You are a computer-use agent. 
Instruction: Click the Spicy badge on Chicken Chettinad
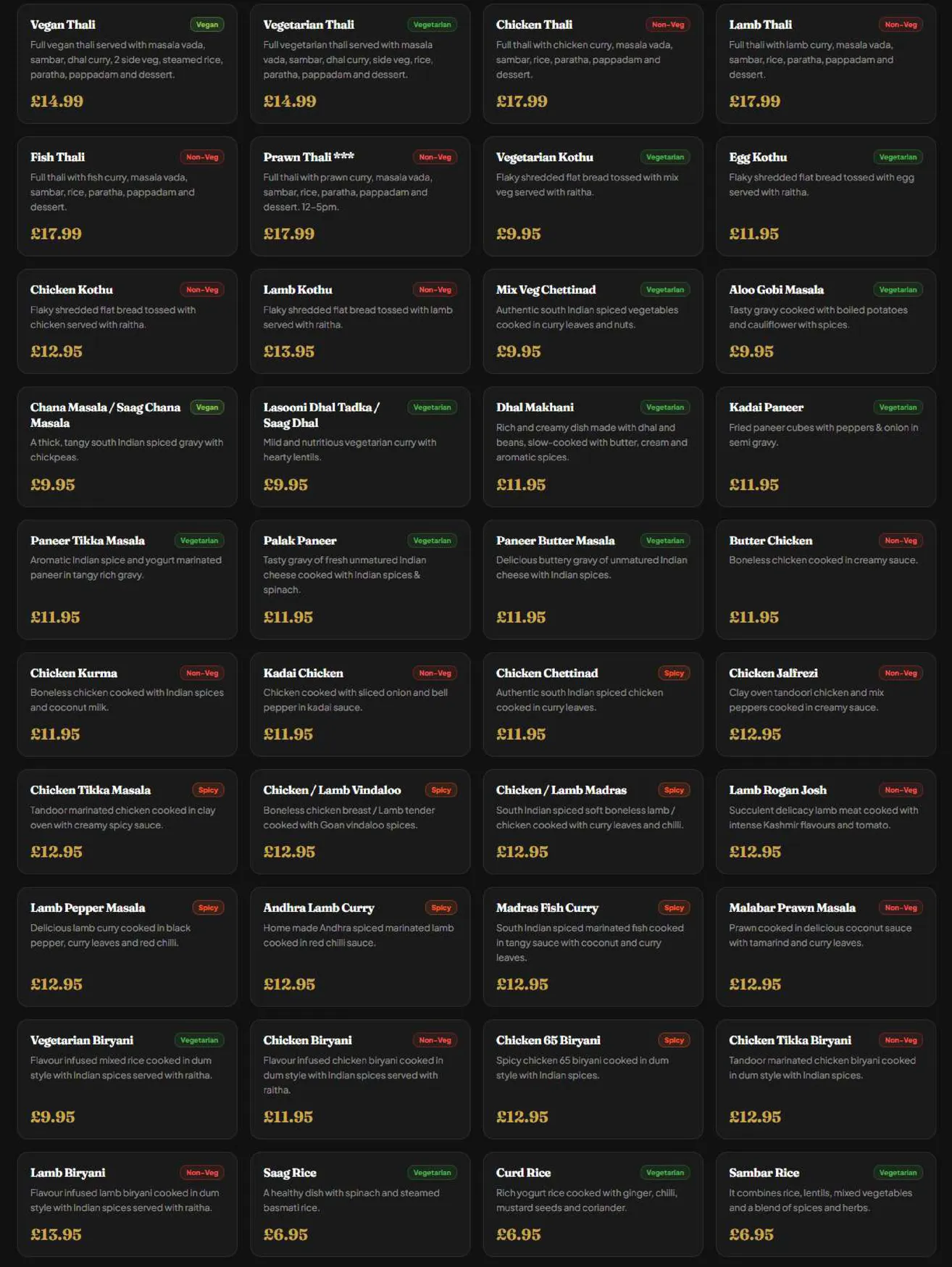click(674, 673)
